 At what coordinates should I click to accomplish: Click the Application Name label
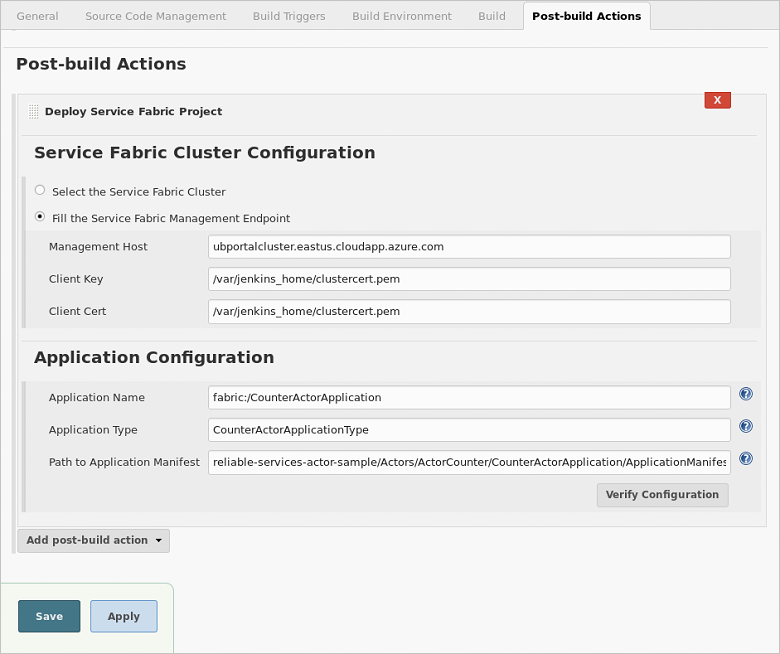(97, 397)
